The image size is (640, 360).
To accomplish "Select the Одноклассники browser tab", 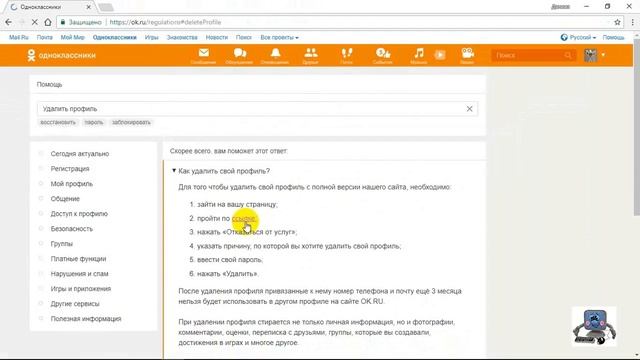I will tap(49, 7).
